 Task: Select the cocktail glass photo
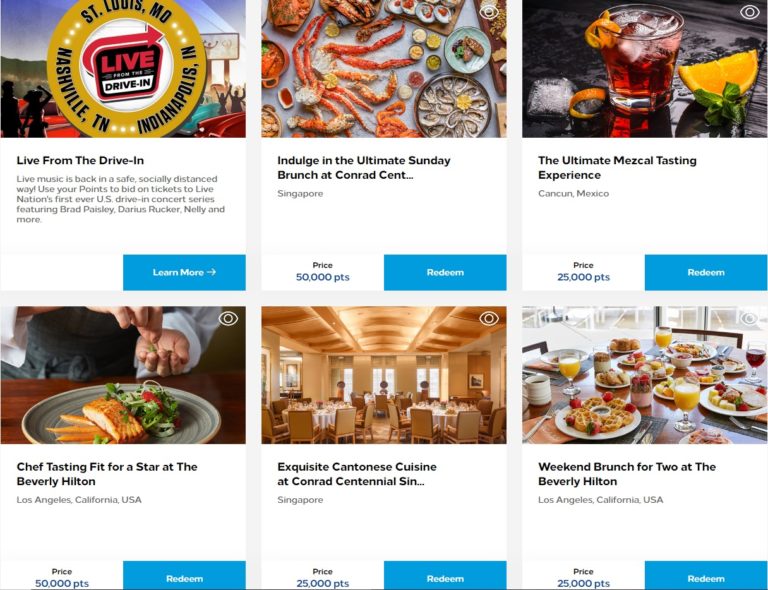pos(645,69)
